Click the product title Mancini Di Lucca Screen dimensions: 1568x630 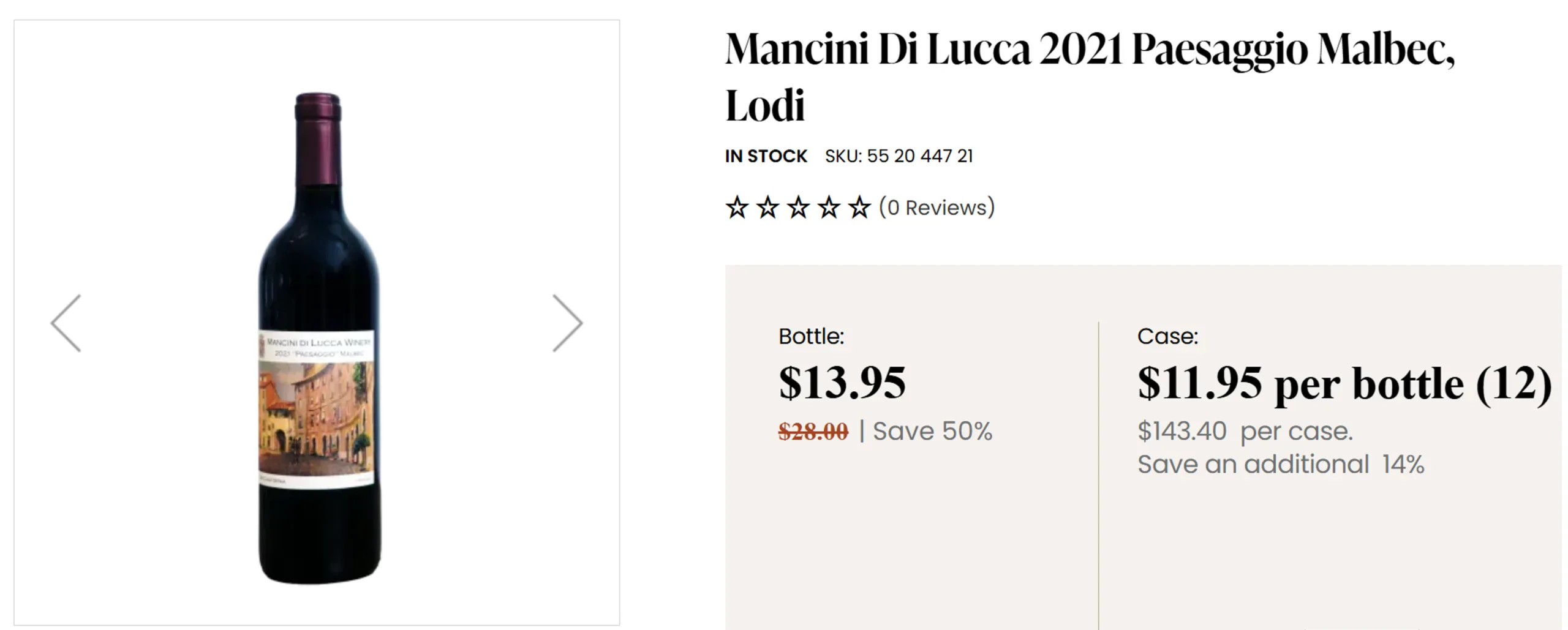[1090, 77]
